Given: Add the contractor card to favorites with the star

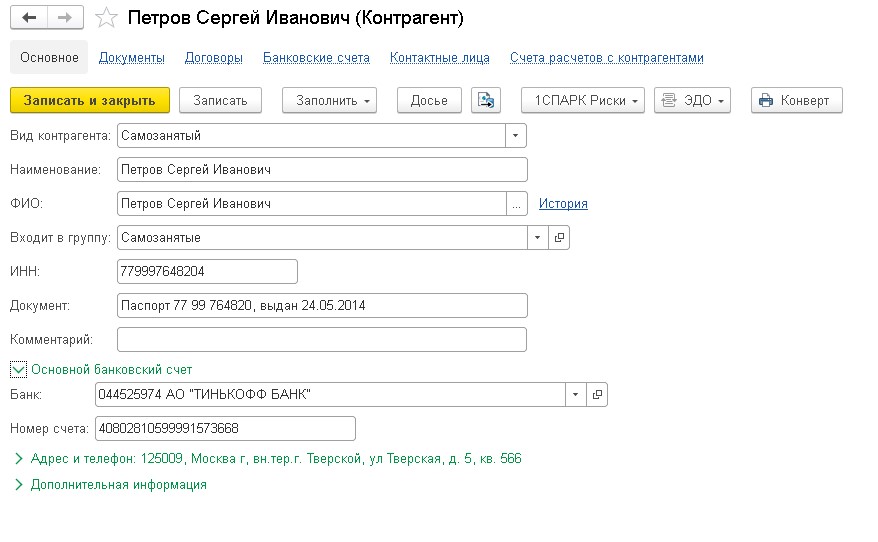Looking at the screenshot, I should [x=106, y=18].
